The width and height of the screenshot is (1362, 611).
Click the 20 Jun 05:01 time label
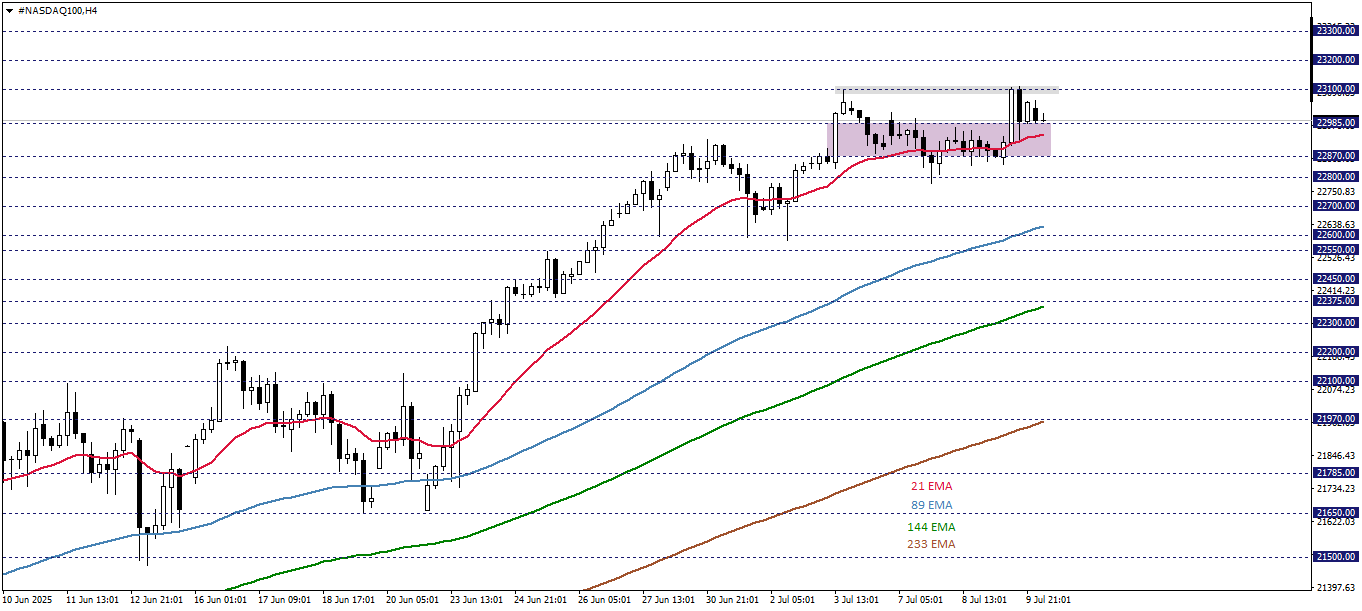click(x=412, y=600)
